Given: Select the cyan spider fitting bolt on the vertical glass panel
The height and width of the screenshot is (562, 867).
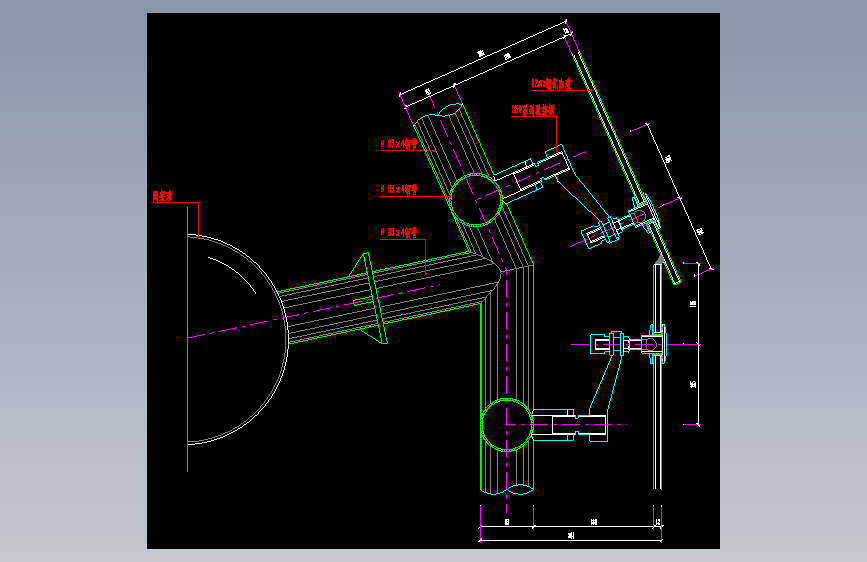Looking at the screenshot, I should [628, 345].
